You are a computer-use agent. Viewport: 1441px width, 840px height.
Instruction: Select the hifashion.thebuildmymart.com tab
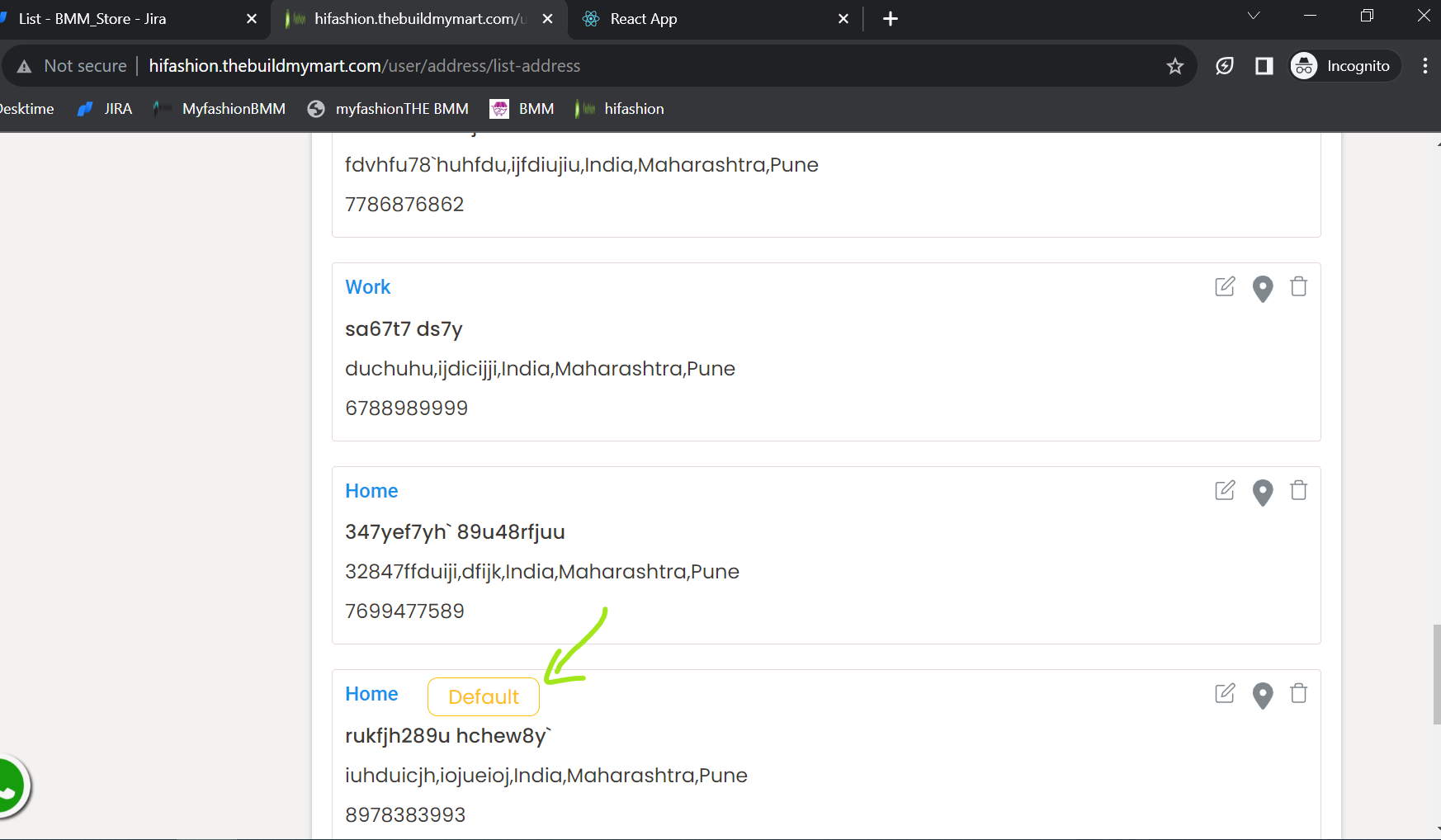click(x=419, y=19)
